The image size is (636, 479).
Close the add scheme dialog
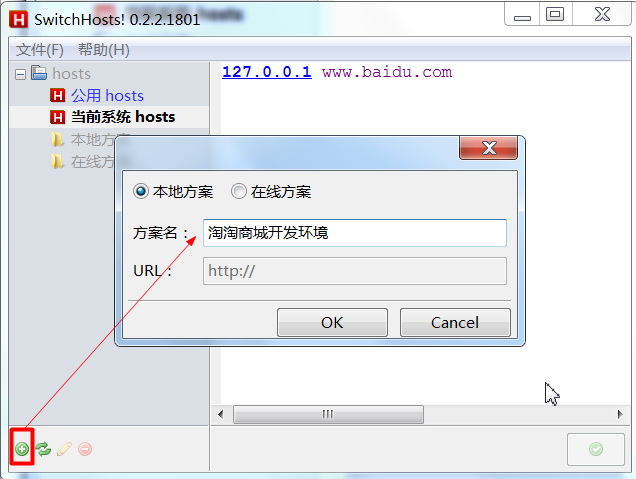pos(489,148)
